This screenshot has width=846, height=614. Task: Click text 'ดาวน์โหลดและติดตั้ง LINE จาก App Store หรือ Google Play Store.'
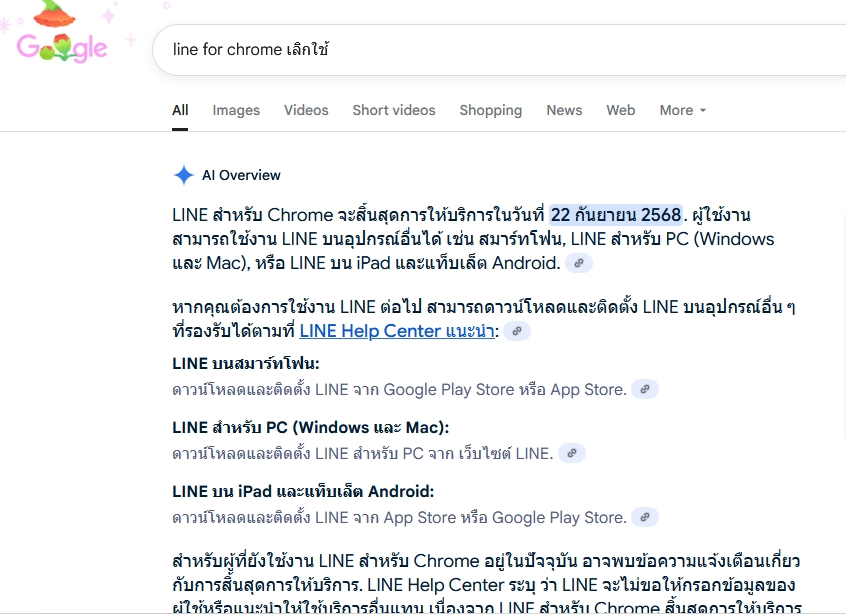pyautogui.click(x=399, y=517)
